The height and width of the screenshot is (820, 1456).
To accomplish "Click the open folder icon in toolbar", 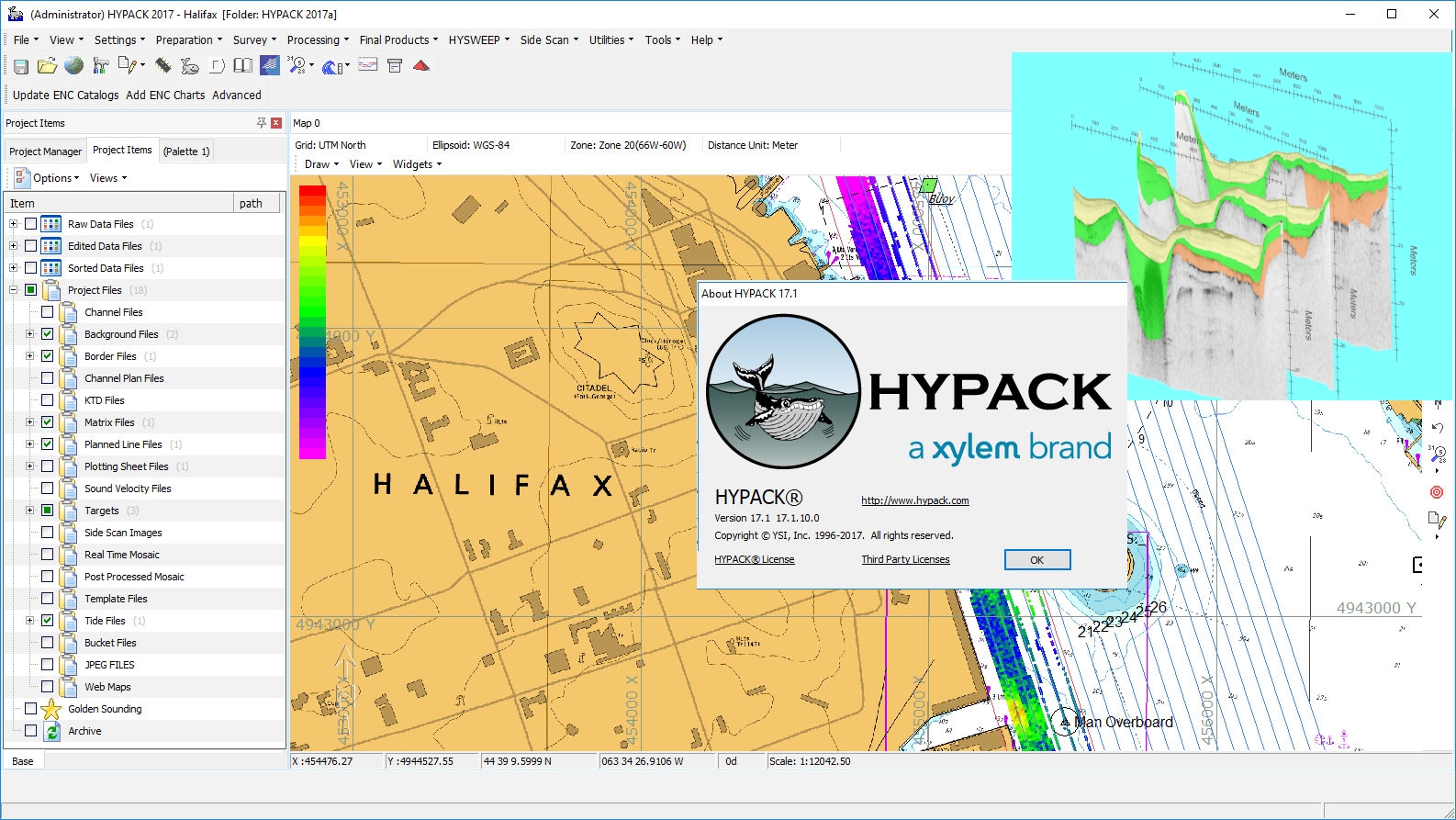I will click(47, 66).
